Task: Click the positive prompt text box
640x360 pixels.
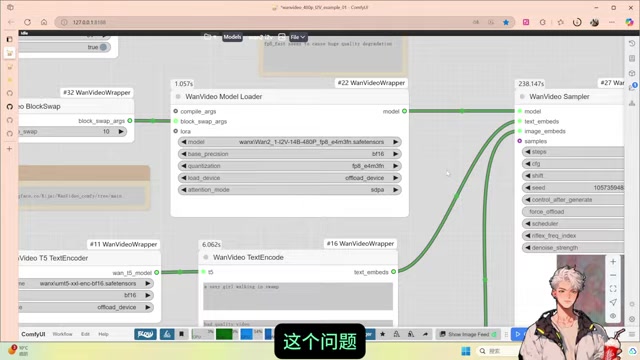Action: coord(298,296)
